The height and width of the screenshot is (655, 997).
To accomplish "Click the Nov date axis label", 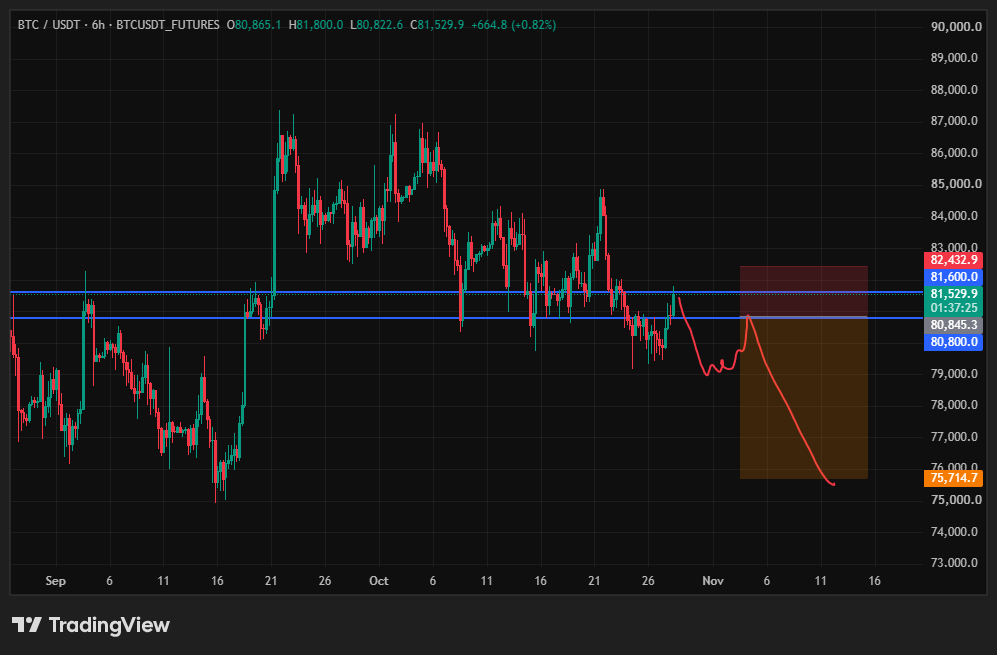I will (x=713, y=581).
